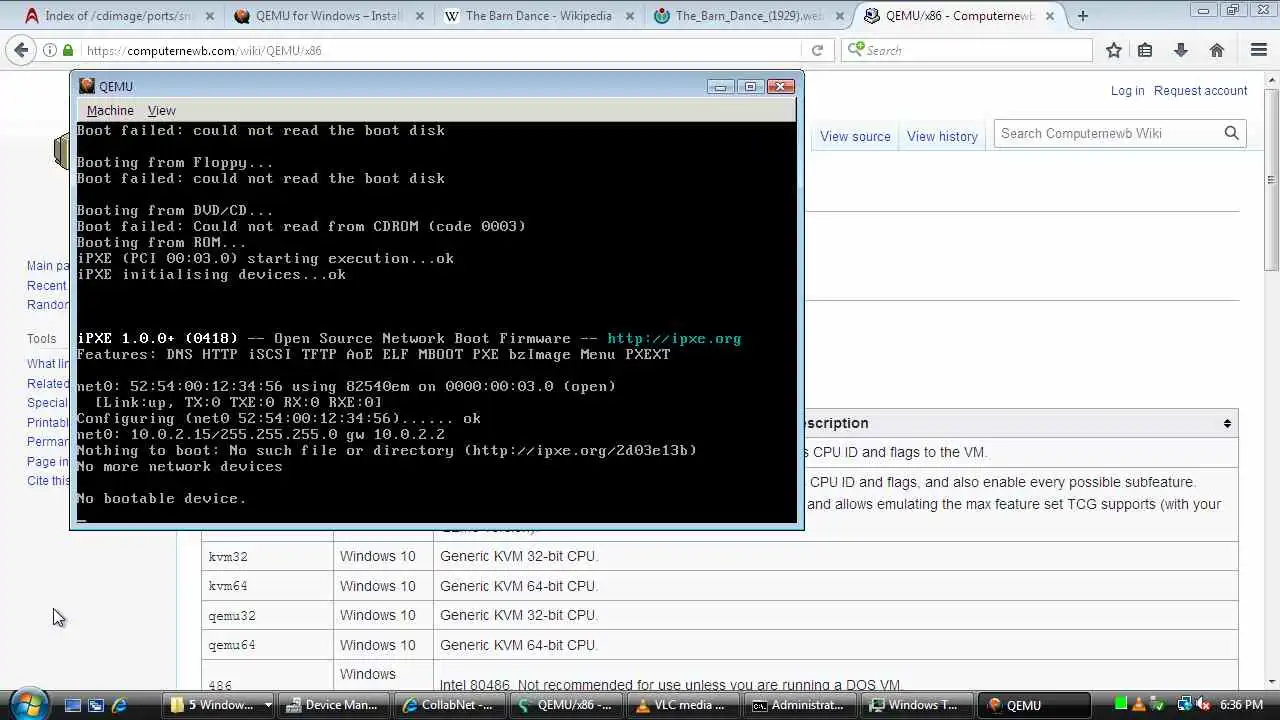This screenshot has height=720, width=1280.
Task: Launch Internet Explorer from quick launch
Action: pyautogui.click(x=119, y=705)
